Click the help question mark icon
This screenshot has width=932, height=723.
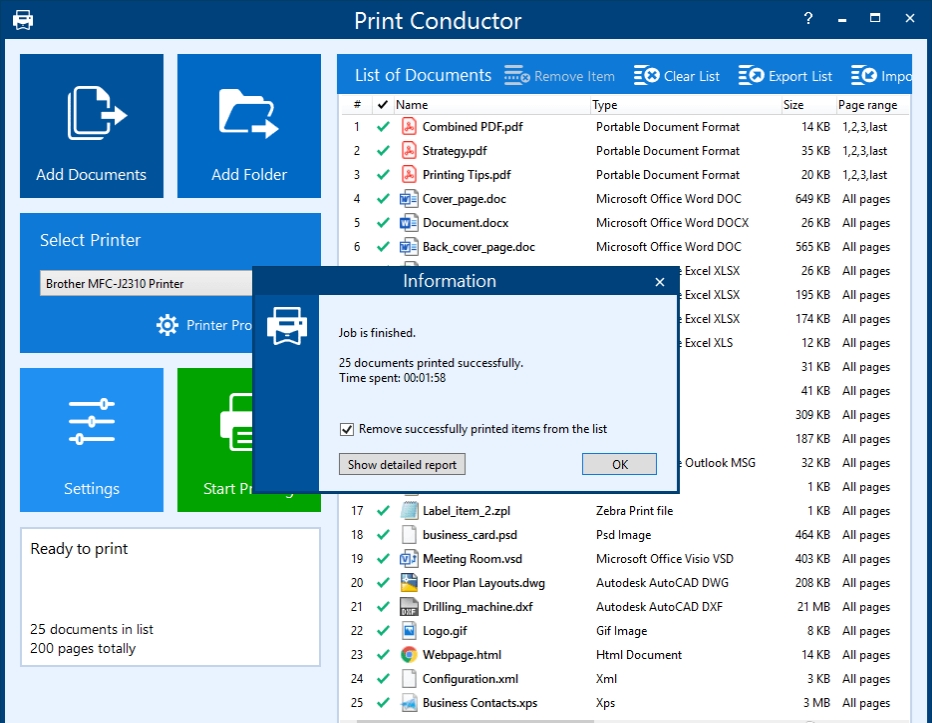click(808, 19)
